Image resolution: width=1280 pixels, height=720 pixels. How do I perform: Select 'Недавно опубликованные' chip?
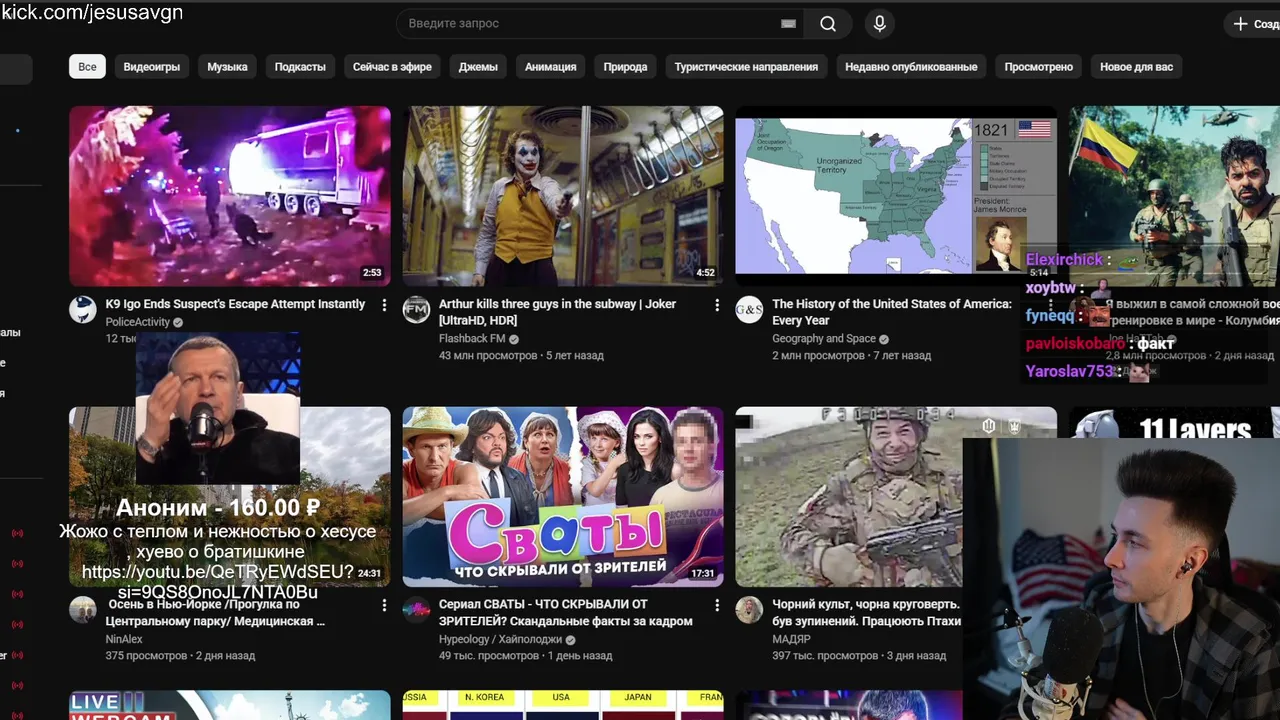pyautogui.click(x=911, y=67)
